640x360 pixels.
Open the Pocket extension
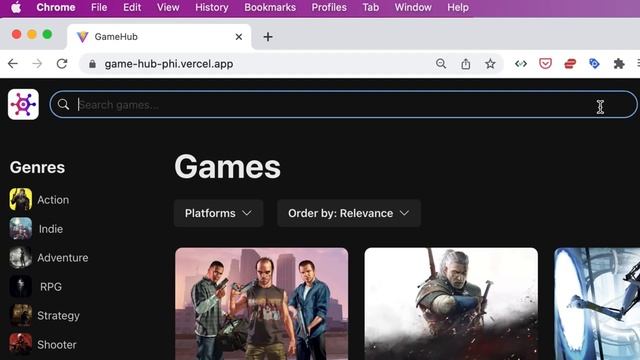point(545,64)
